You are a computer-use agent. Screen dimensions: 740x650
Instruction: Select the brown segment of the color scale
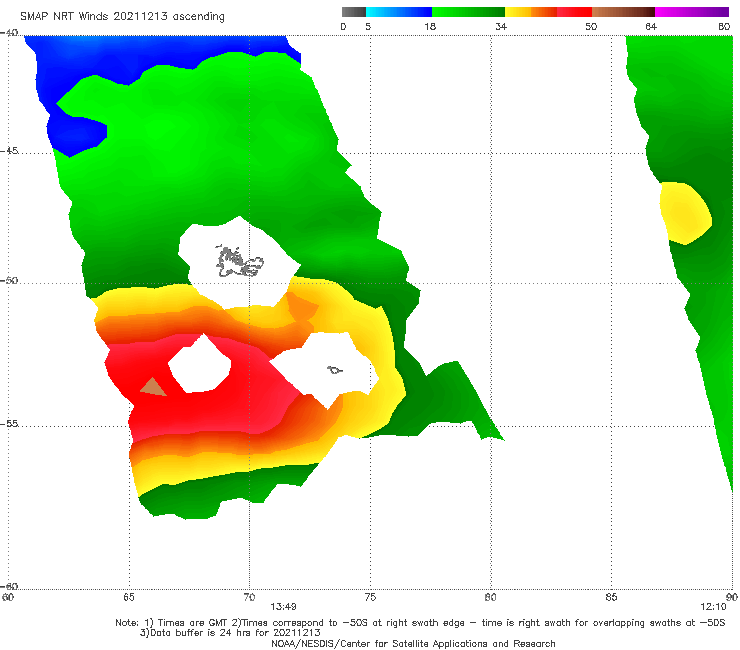623,12
